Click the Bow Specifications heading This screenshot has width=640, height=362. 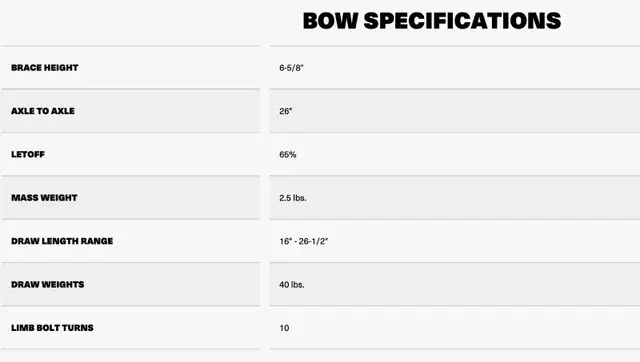432,21
